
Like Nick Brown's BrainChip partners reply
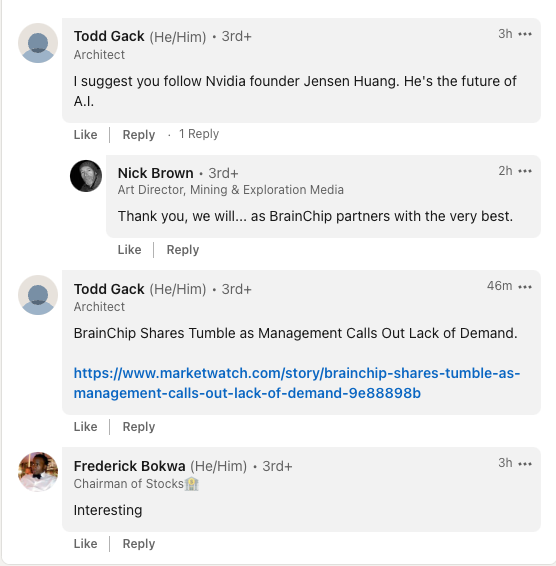129,250
